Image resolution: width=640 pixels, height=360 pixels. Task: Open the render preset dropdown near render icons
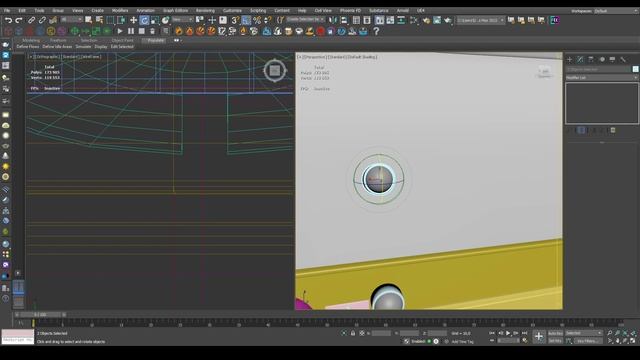(x=480, y=20)
